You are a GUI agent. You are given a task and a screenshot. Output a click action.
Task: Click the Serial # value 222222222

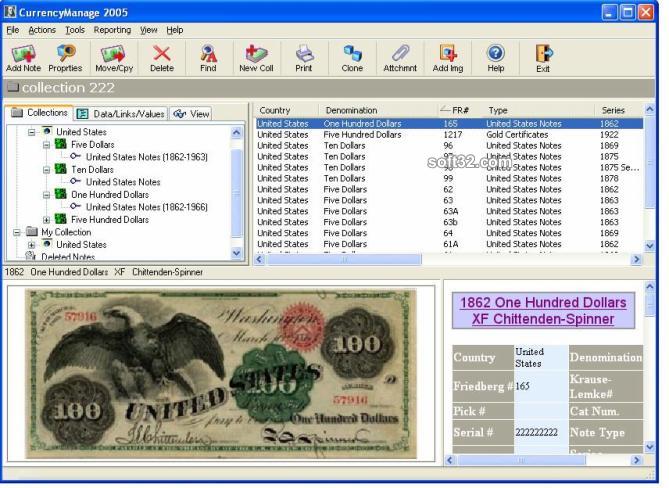pyautogui.click(x=536, y=432)
